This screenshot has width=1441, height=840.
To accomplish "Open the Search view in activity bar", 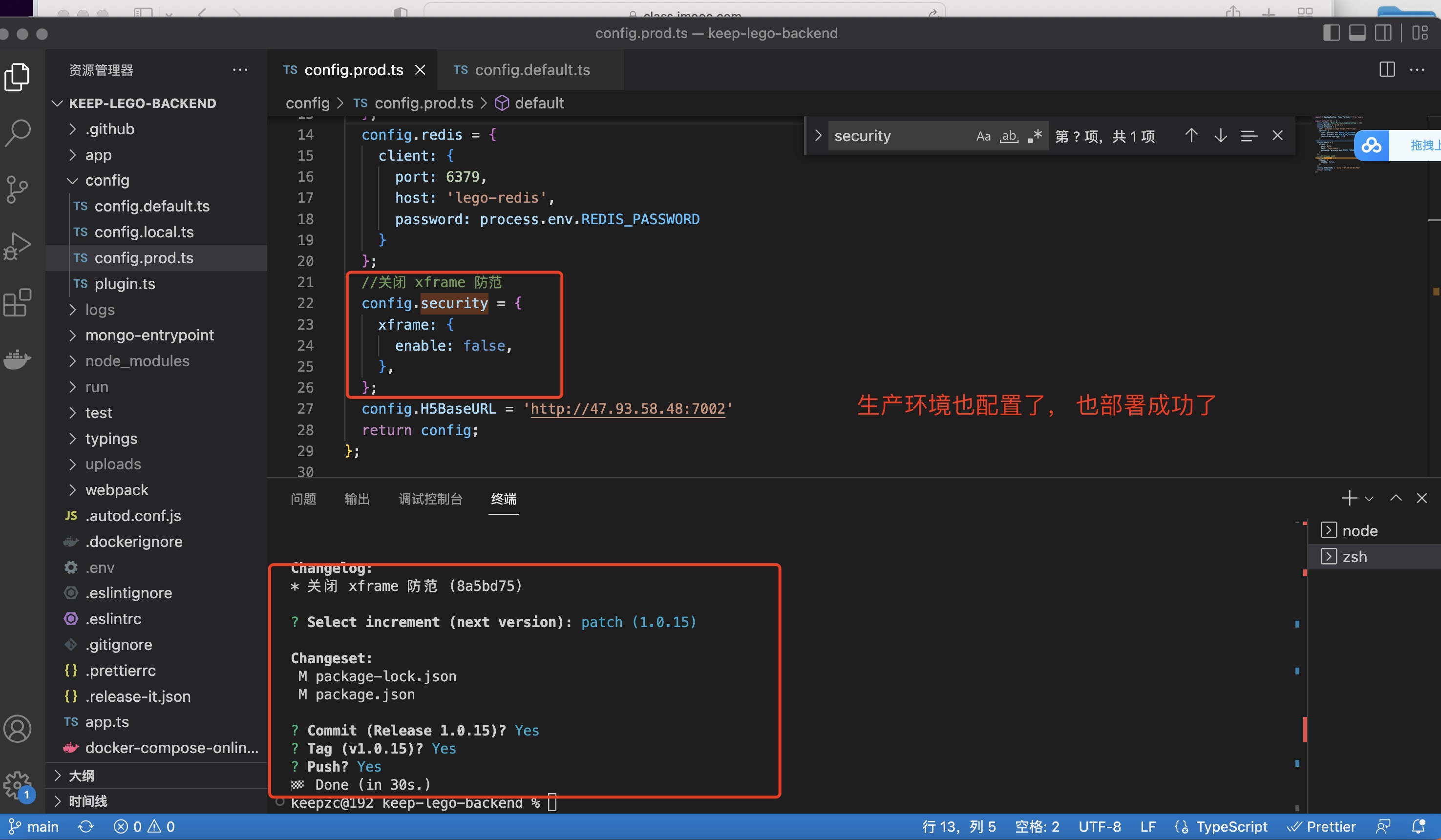I will point(18,133).
